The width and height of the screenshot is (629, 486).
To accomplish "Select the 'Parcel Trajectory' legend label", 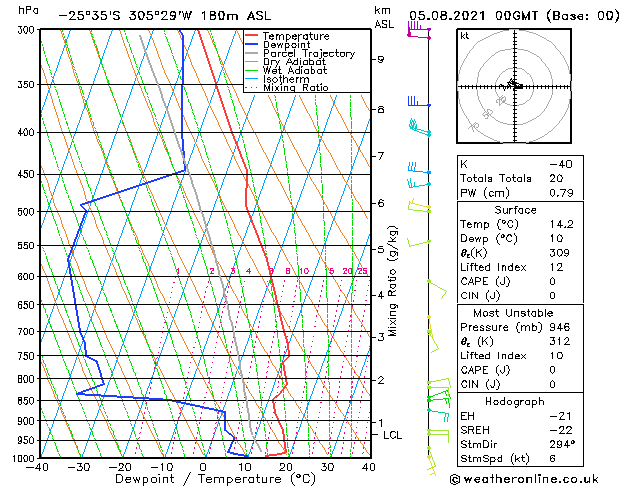I will click(309, 53).
